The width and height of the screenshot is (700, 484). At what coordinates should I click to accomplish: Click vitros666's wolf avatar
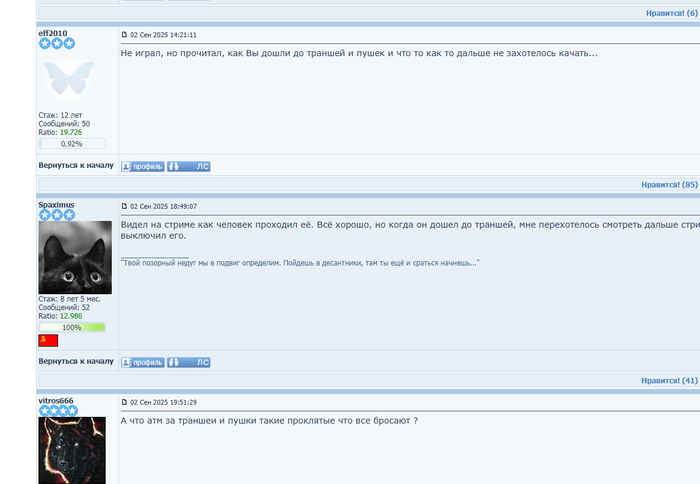[x=72, y=451]
